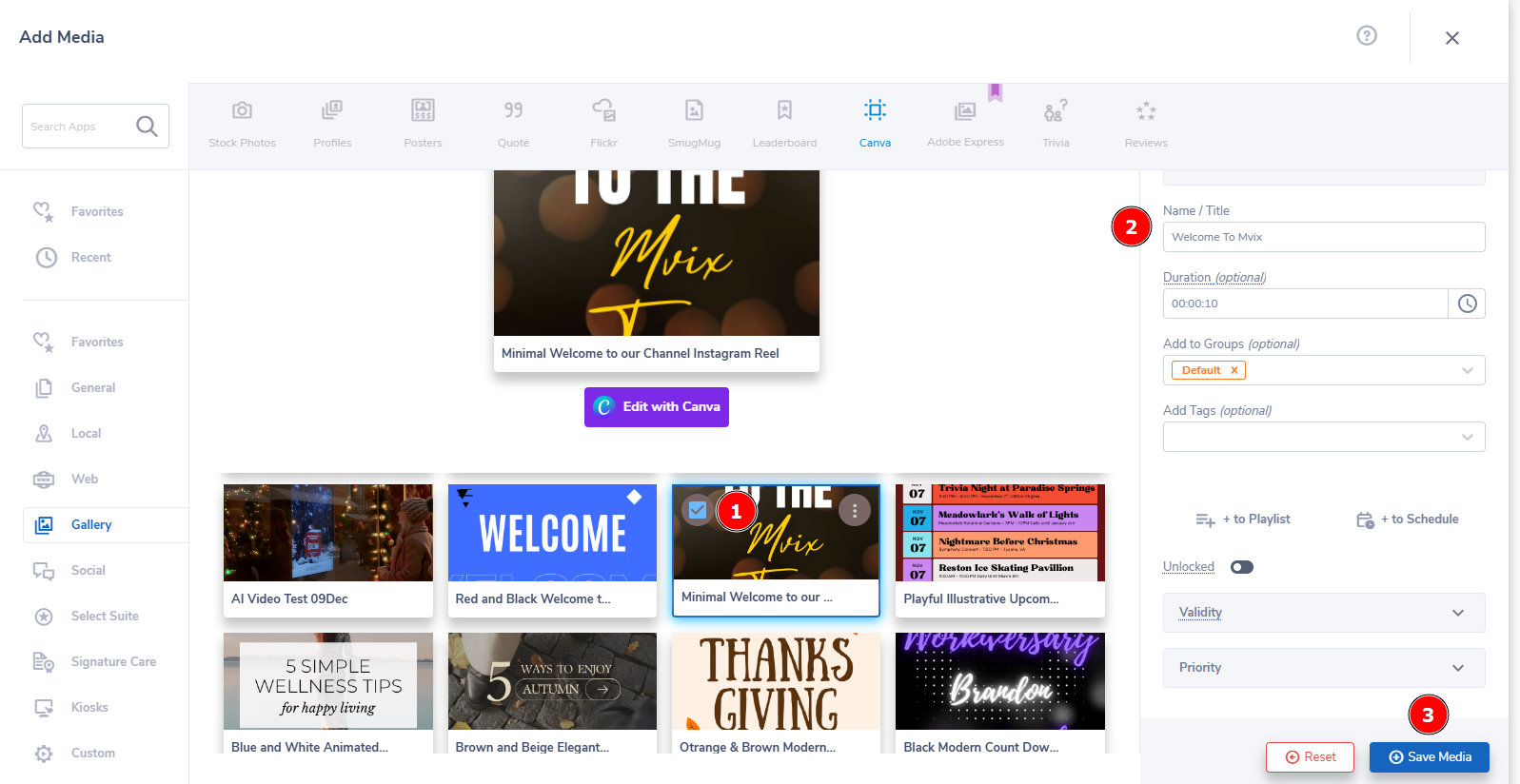Expand the Add to Groups dropdown
This screenshot has height=784, width=1520.
[x=1467, y=370]
